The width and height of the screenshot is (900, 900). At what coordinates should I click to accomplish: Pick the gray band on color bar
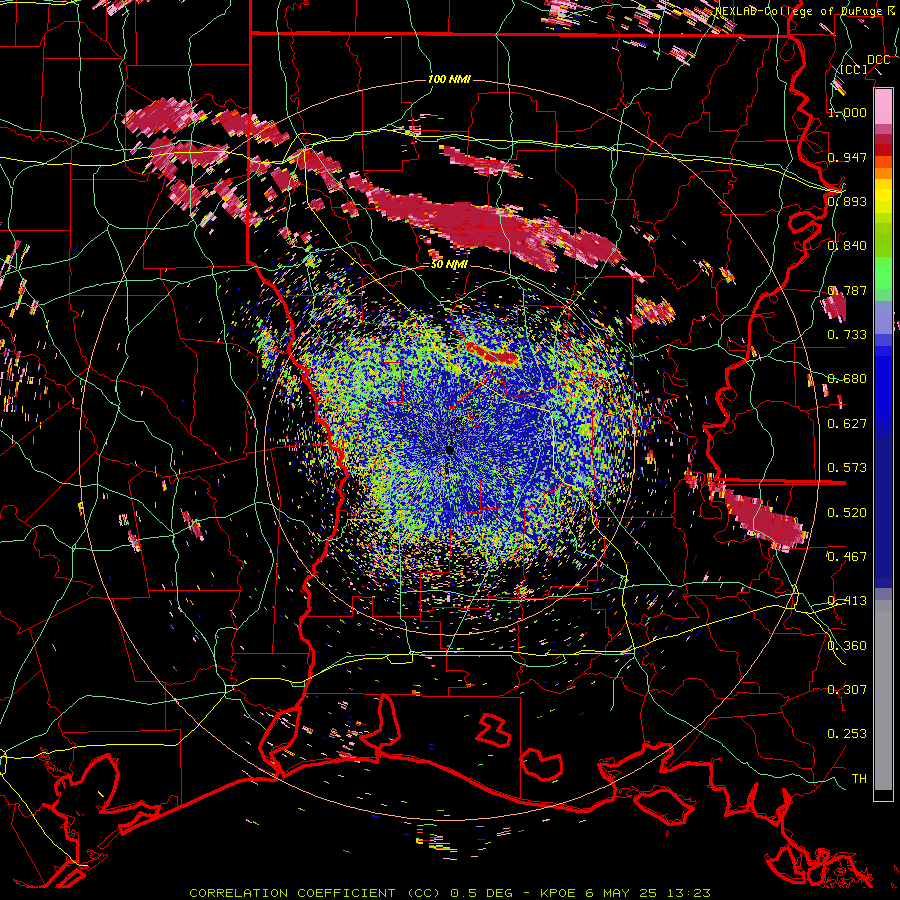[883, 695]
